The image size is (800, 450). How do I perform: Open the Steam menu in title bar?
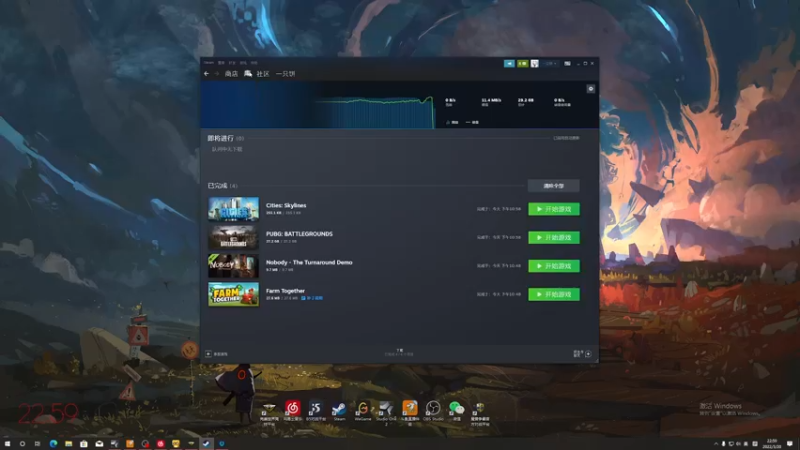point(209,62)
